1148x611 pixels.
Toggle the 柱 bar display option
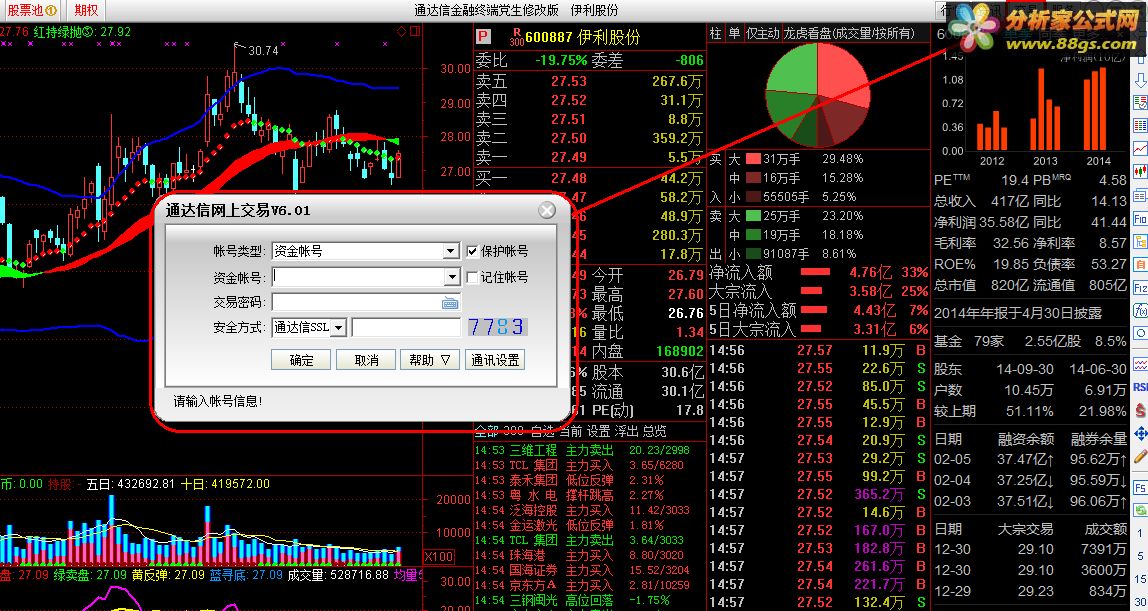pos(716,33)
